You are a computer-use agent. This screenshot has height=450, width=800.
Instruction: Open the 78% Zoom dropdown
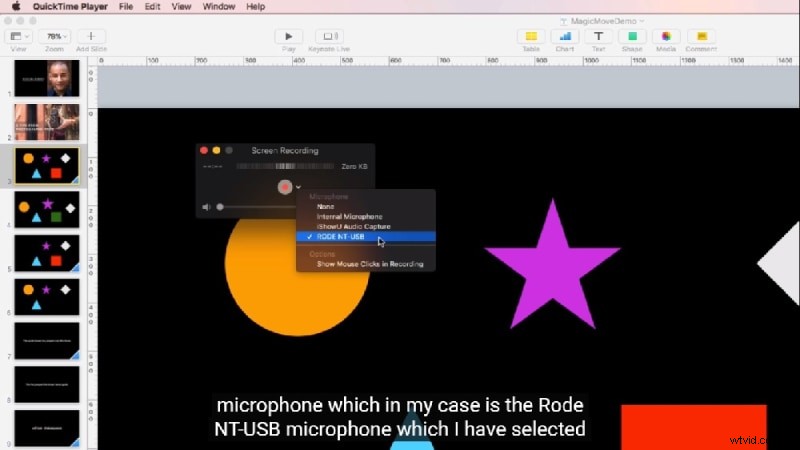[x=54, y=36]
